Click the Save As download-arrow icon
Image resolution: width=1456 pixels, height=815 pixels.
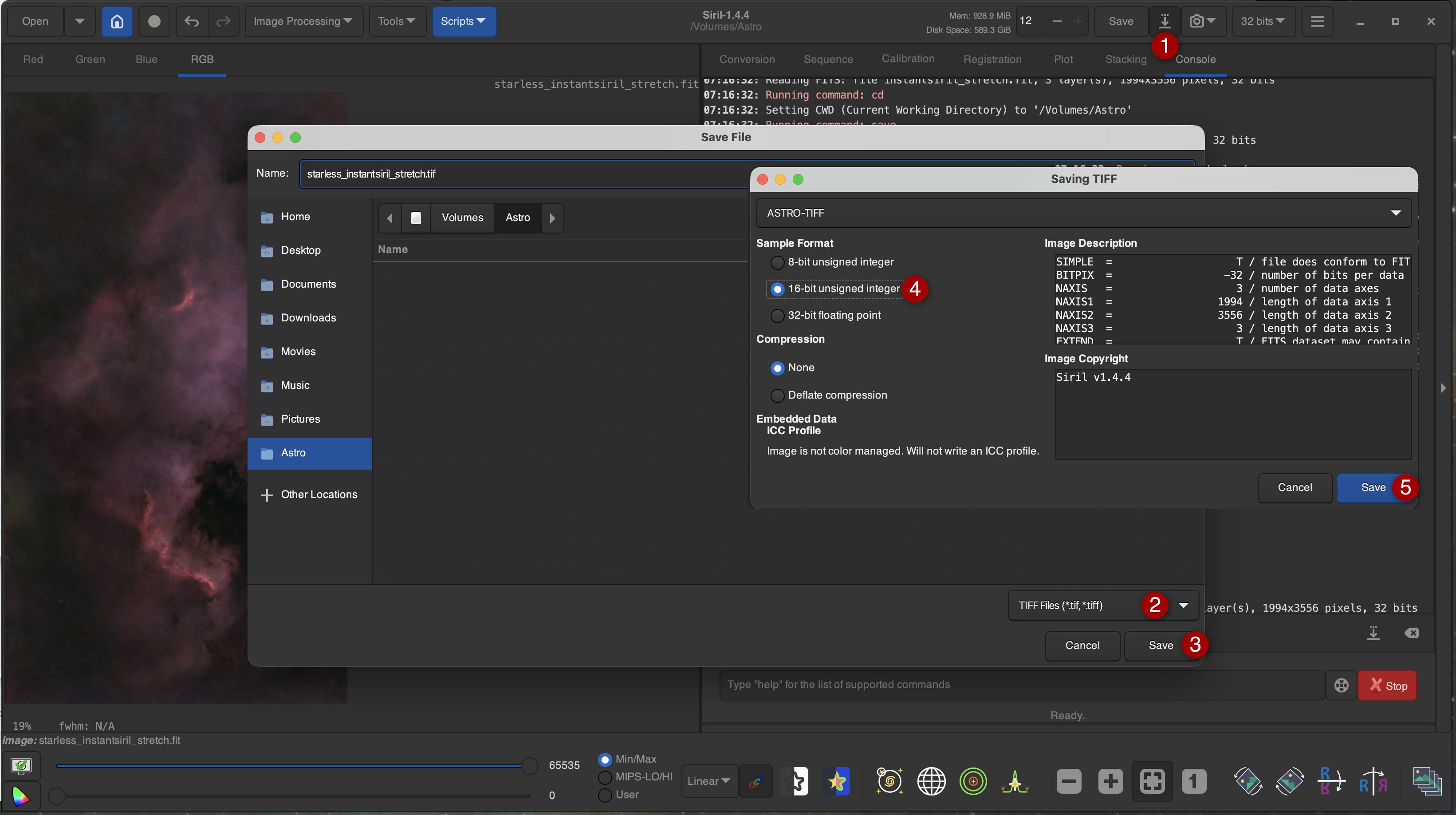1165,21
